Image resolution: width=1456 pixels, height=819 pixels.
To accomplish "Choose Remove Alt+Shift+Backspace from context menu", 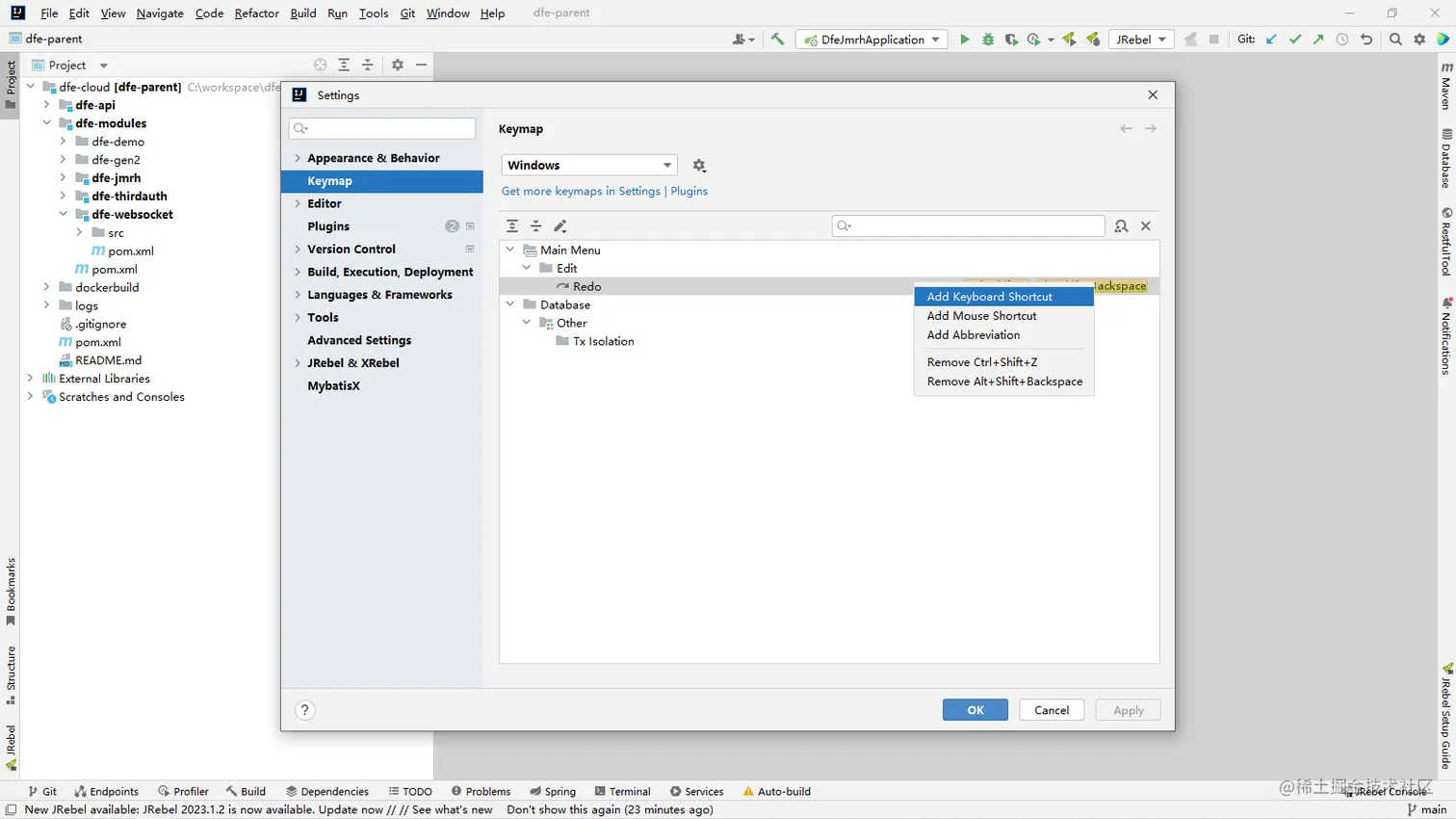I will click(x=1003, y=382).
